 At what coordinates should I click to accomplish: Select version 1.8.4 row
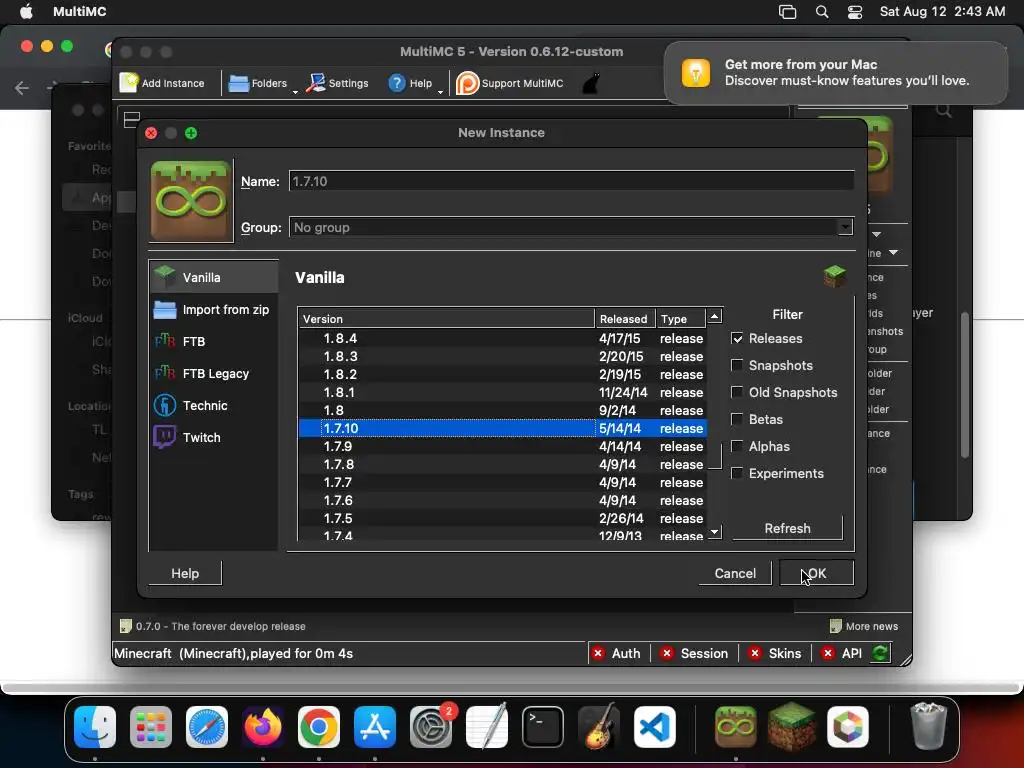[x=503, y=338]
